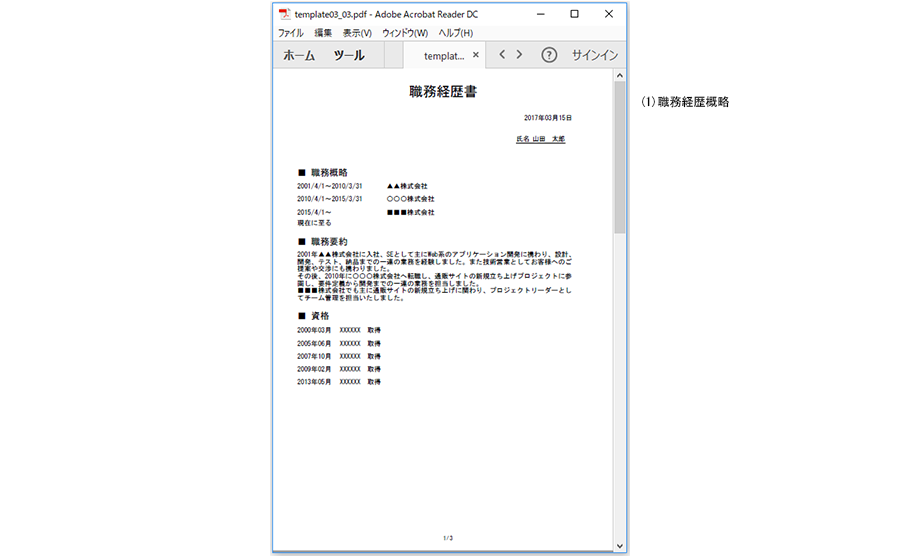Click the ○○○株式会社 company entry
Image resolution: width=900 pixels, height=556 pixels.
point(410,199)
